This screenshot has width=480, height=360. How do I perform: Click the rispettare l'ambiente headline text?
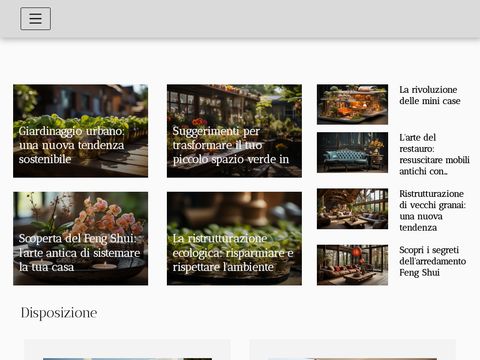coord(223,267)
